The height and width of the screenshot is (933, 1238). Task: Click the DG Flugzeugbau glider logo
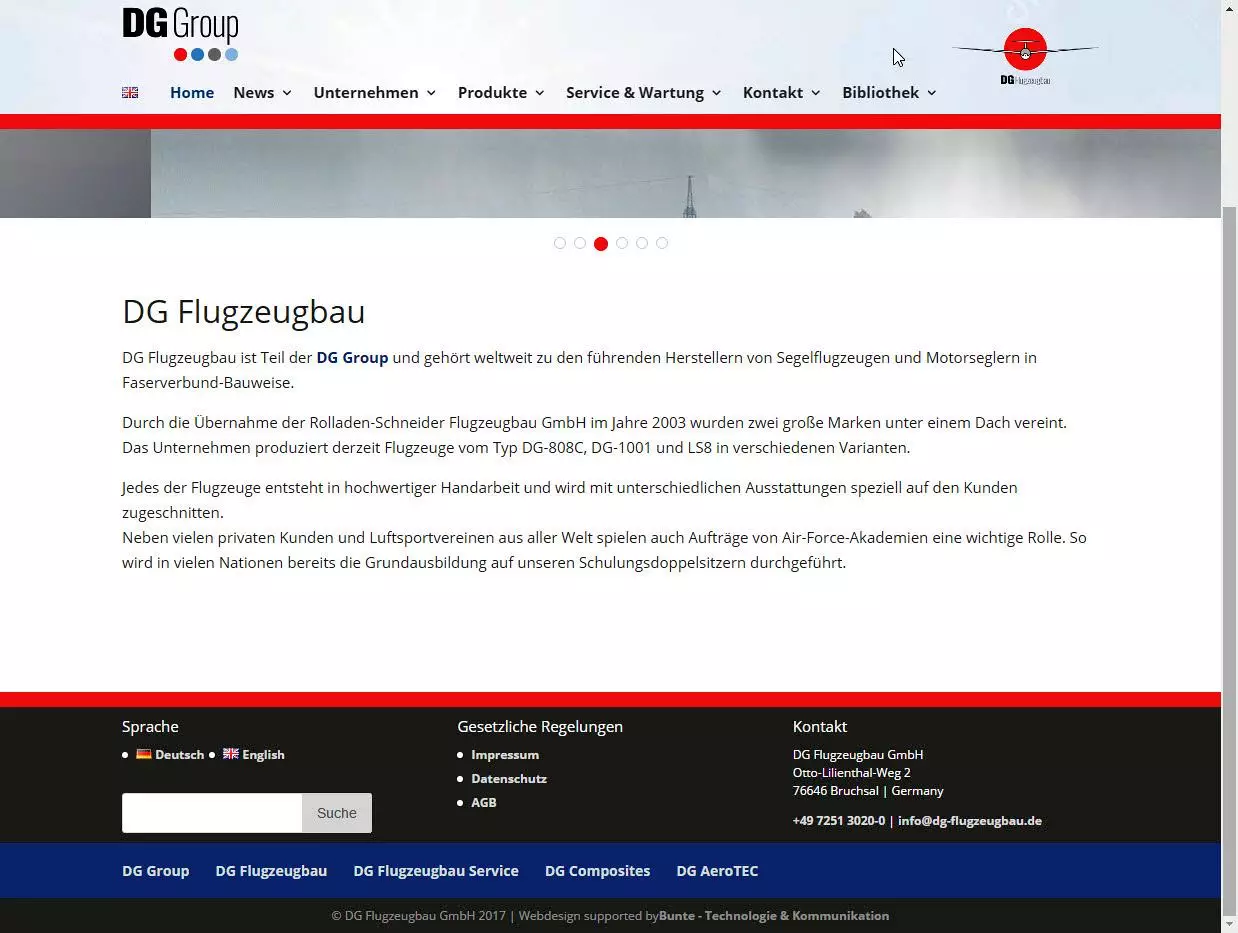[1025, 56]
